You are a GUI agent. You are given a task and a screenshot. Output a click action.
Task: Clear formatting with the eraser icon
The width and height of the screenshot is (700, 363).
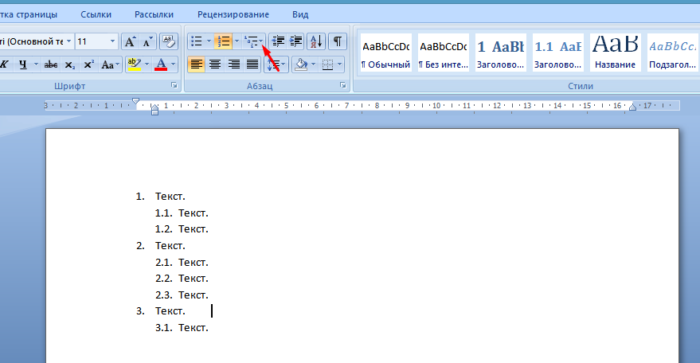(169, 42)
